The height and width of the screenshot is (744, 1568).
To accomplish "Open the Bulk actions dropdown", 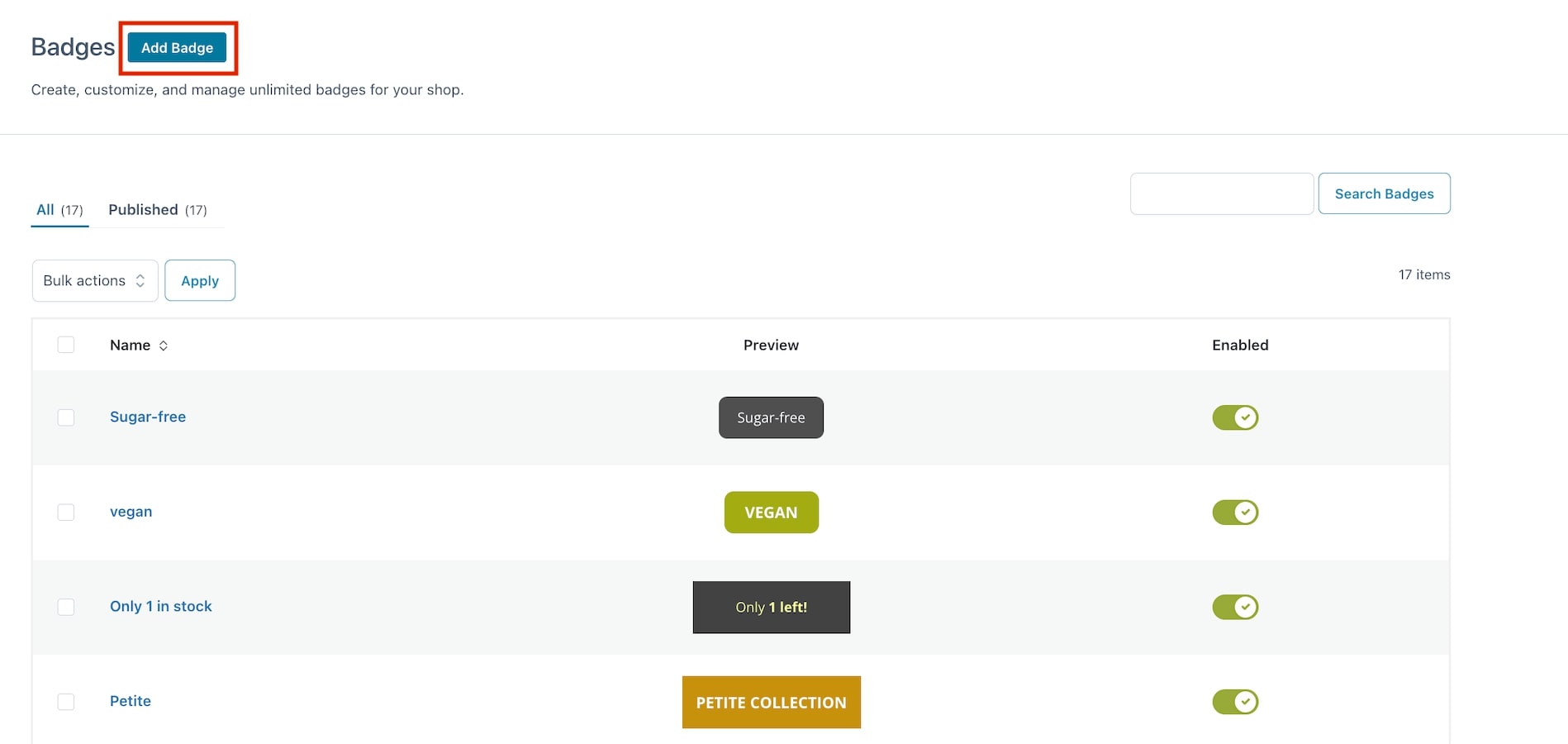I will click(95, 280).
